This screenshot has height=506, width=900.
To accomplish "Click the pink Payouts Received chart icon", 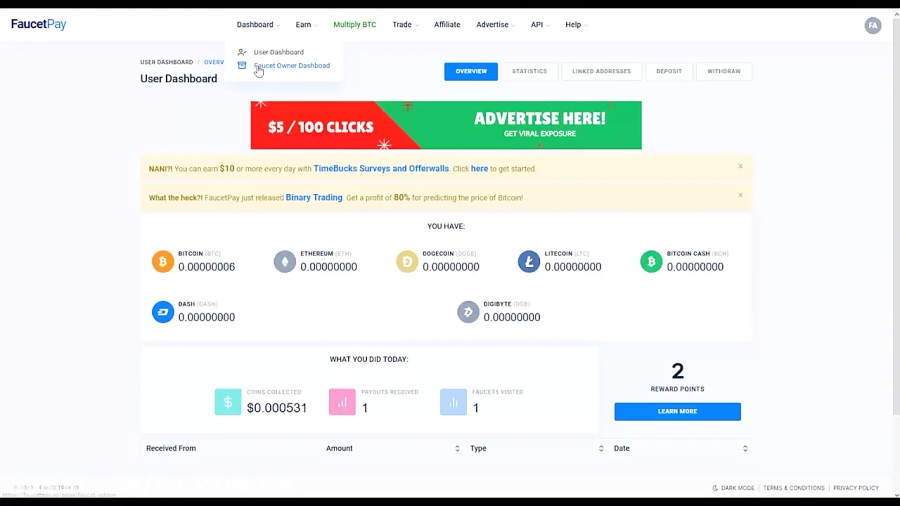I will pos(342,402).
